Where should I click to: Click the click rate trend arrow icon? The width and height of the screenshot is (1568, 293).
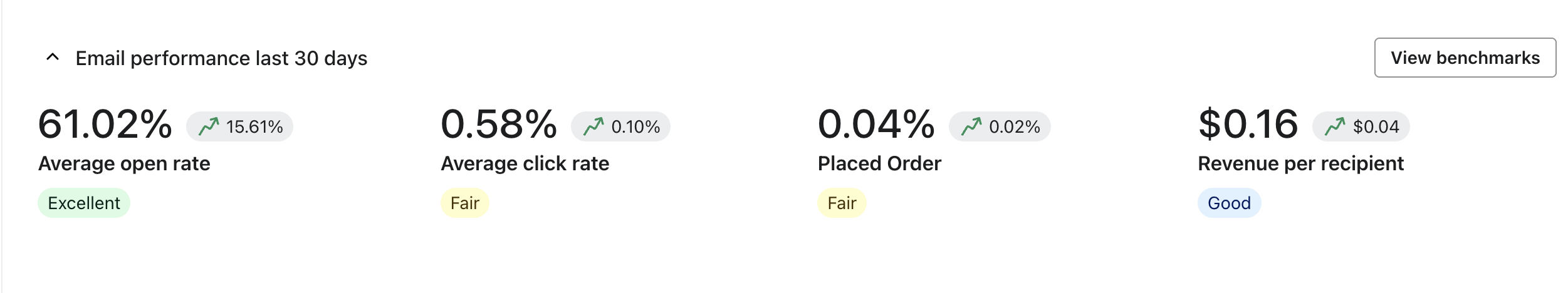(x=593, y=126)
